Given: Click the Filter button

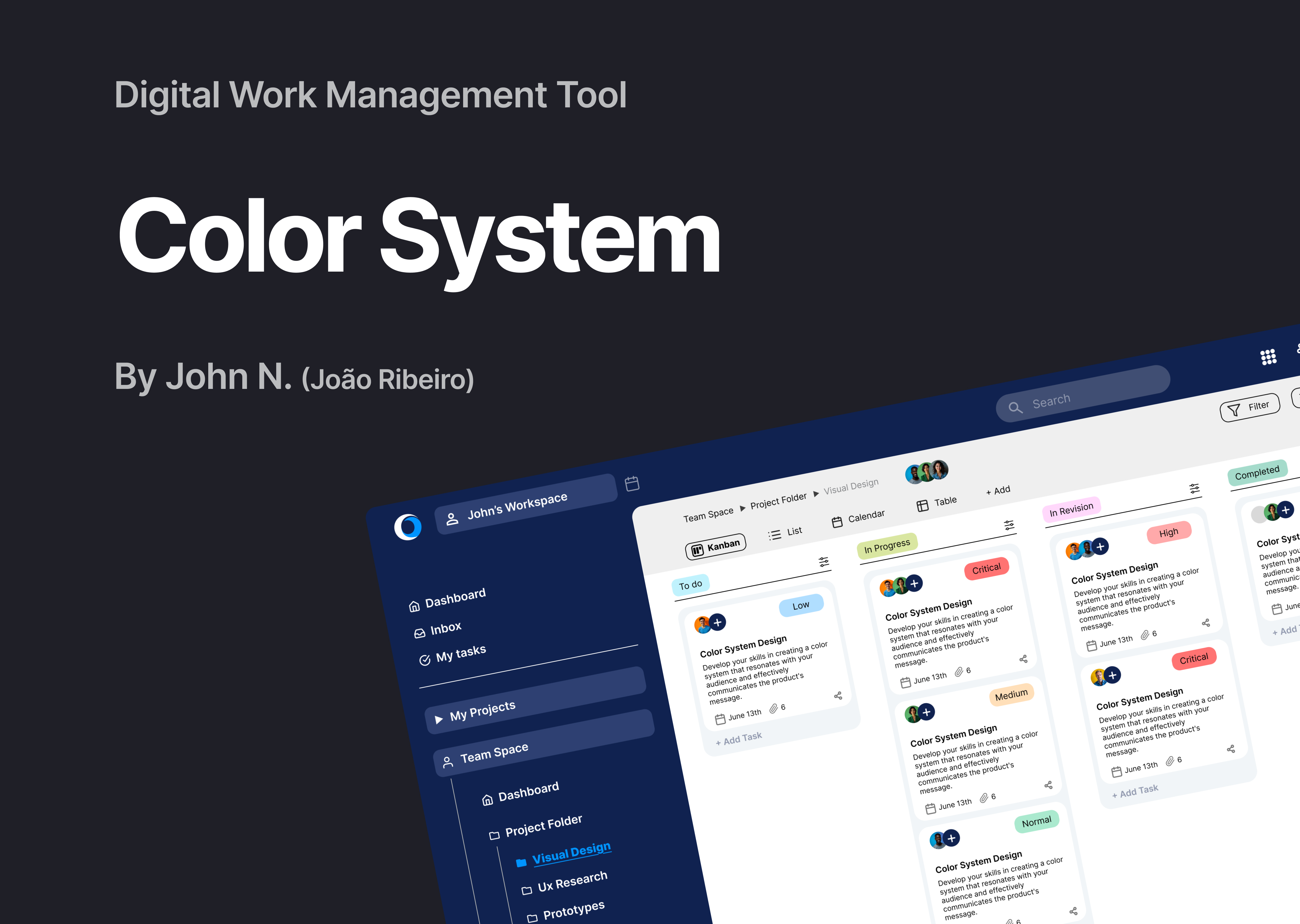Looking at the screenshot, I should tap(1249, 407).
